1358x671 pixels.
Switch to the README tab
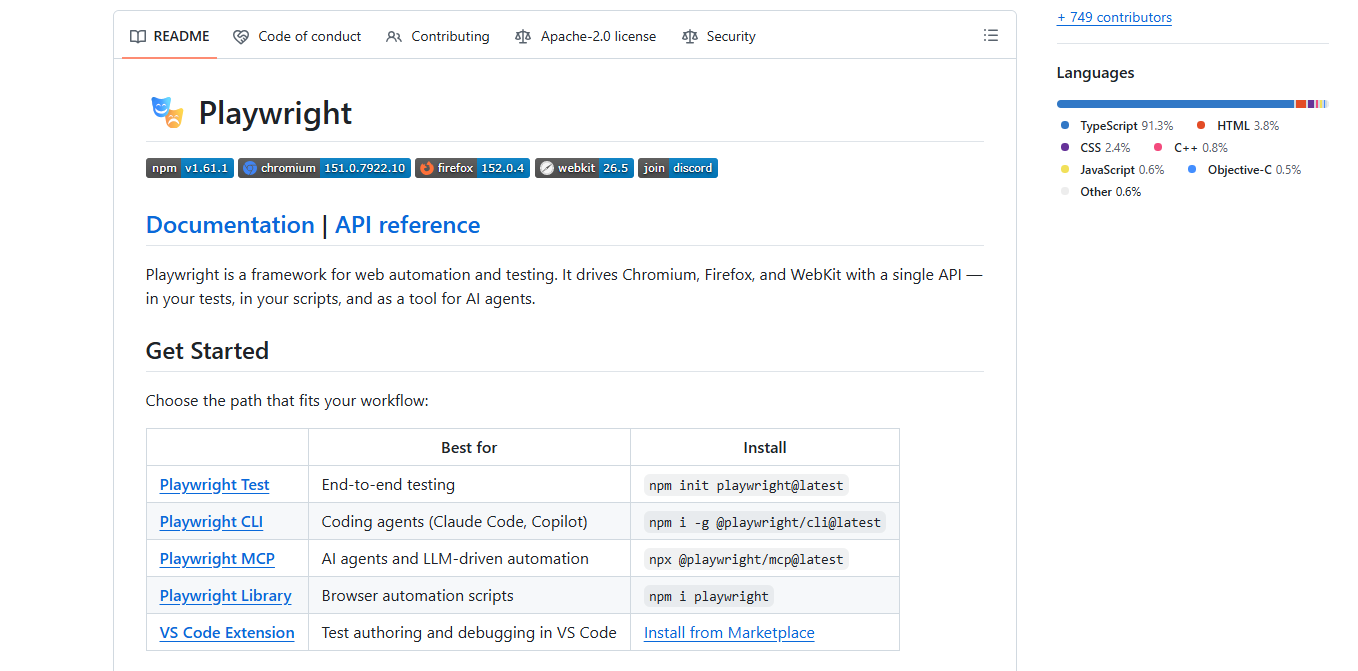pos(170,36)
